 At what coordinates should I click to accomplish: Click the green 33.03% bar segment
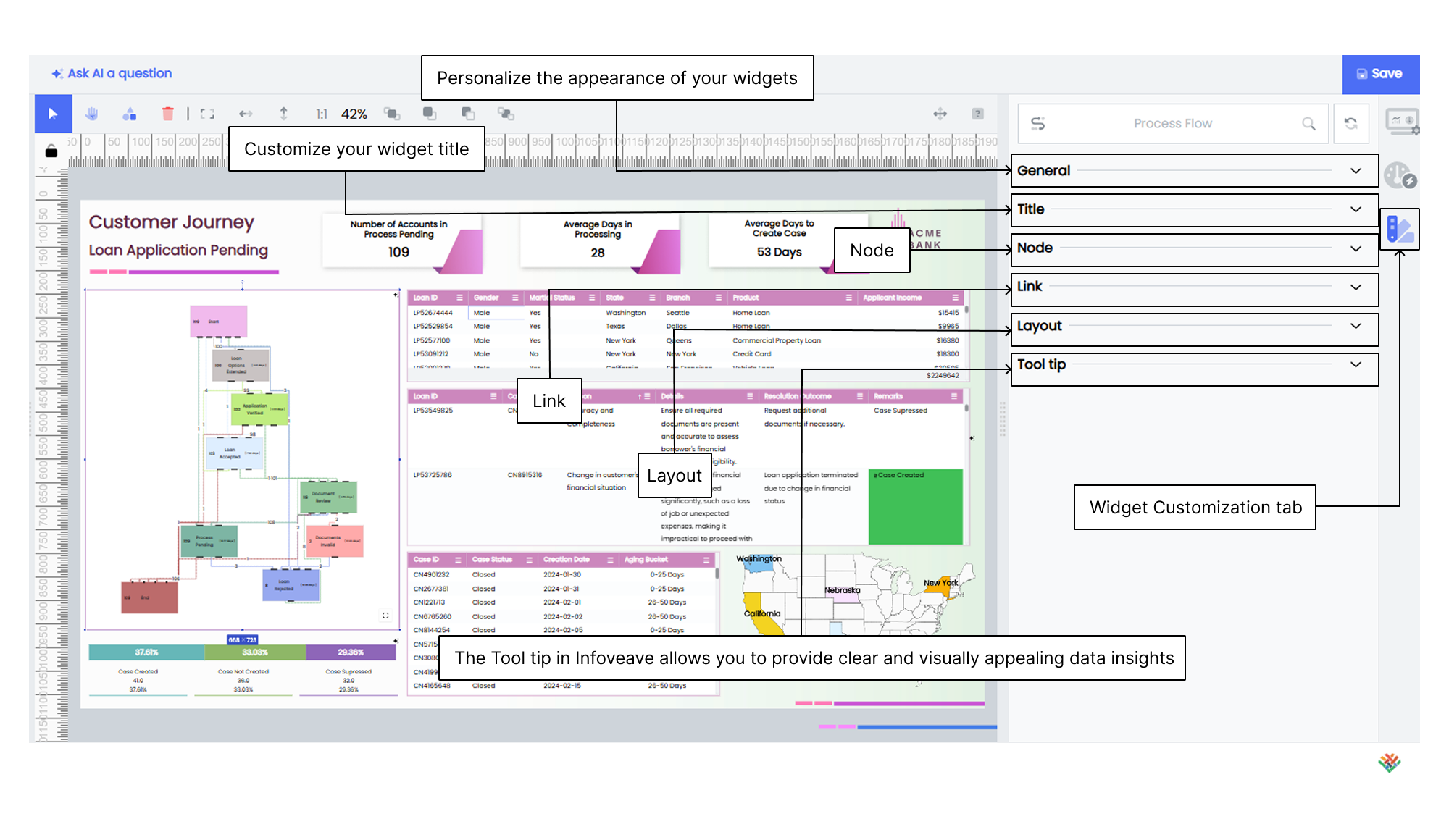coord(255,652)
